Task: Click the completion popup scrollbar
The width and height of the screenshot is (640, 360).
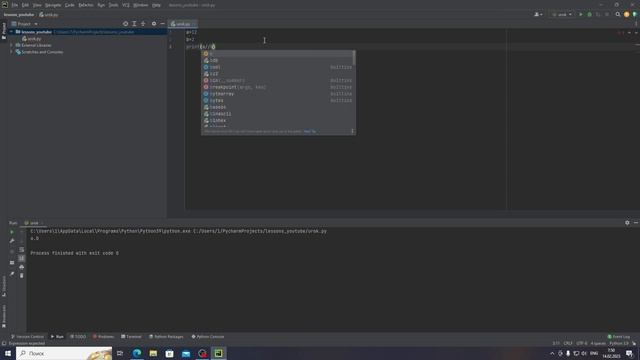Action: 354,58
